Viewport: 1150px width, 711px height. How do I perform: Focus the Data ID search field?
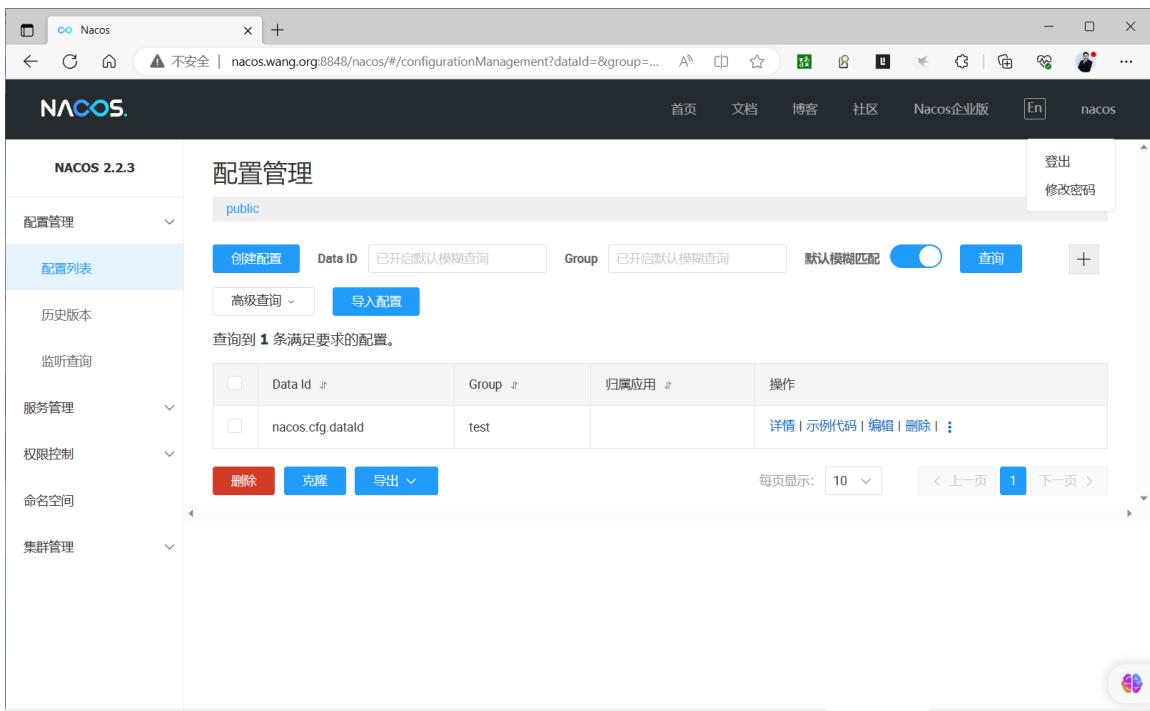click(x=457, y=258)
